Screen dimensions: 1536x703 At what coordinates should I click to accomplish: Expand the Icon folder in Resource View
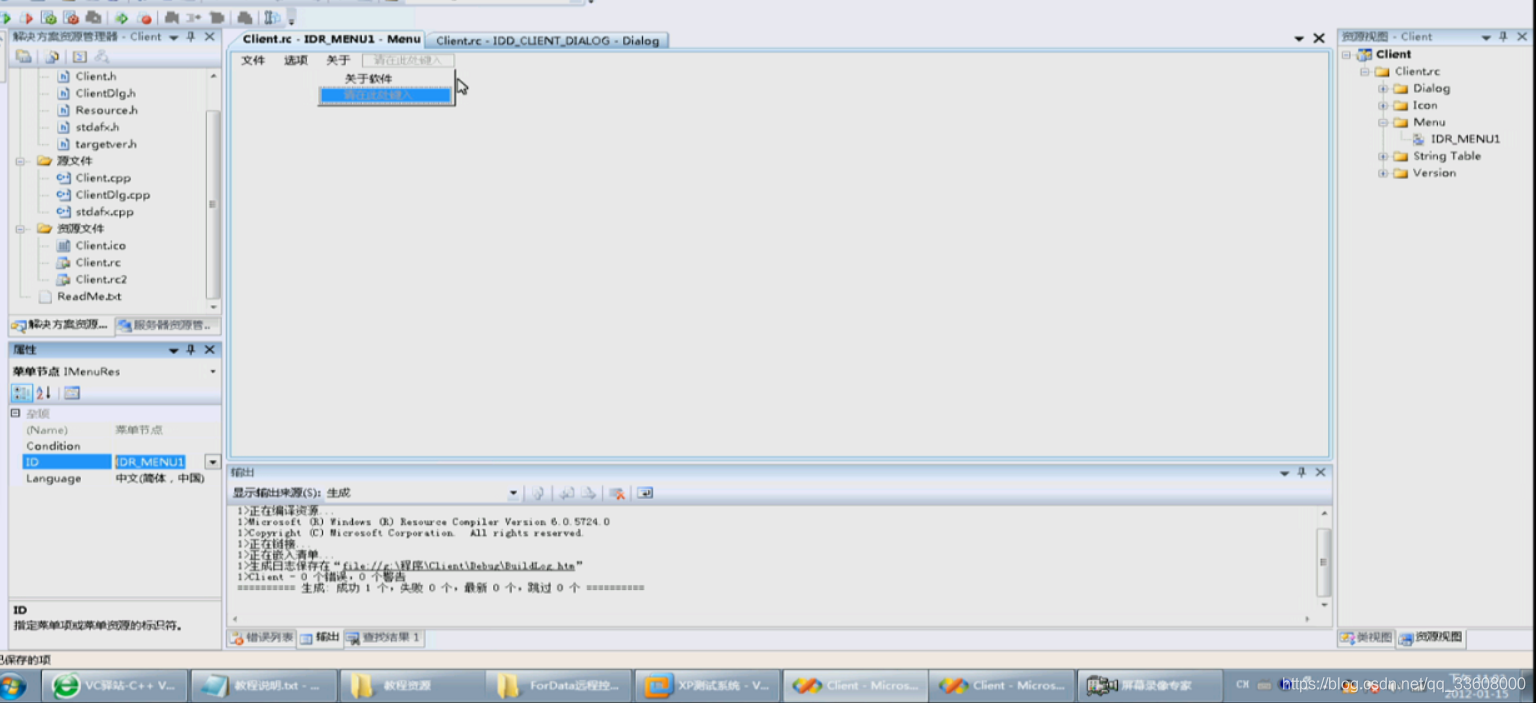1383,106
